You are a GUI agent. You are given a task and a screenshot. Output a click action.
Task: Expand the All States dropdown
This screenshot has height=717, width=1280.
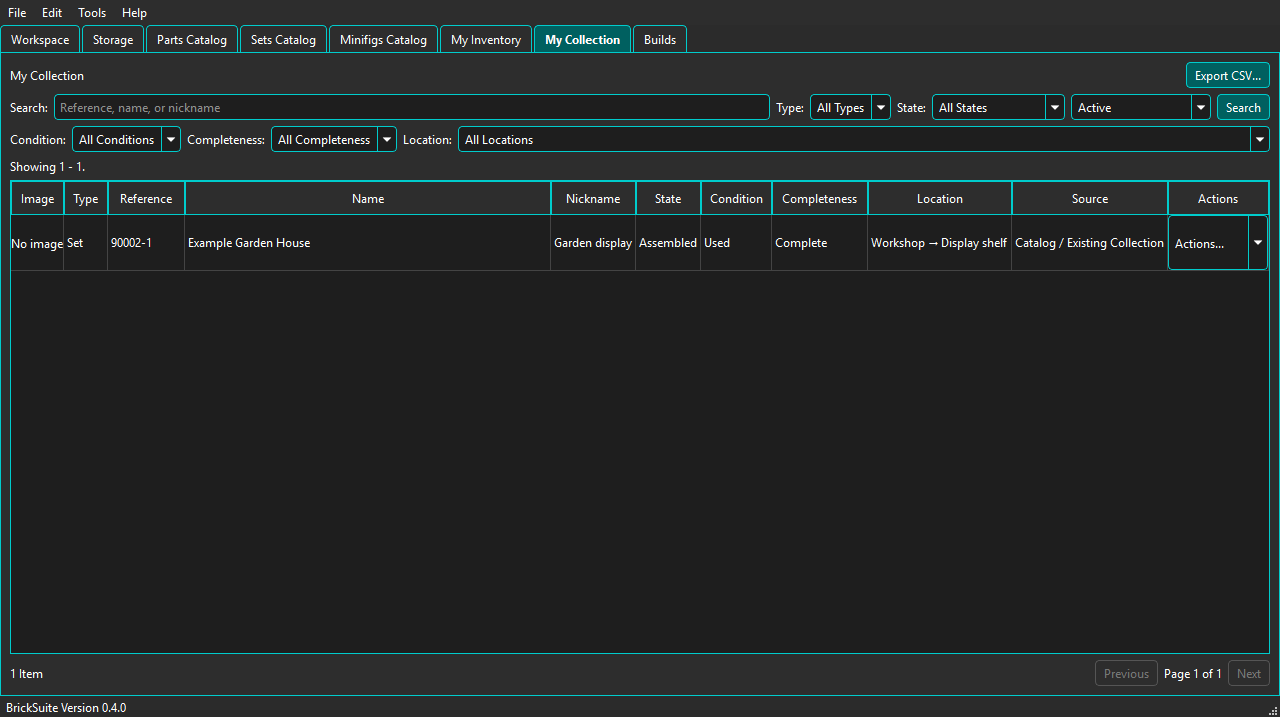998,108
